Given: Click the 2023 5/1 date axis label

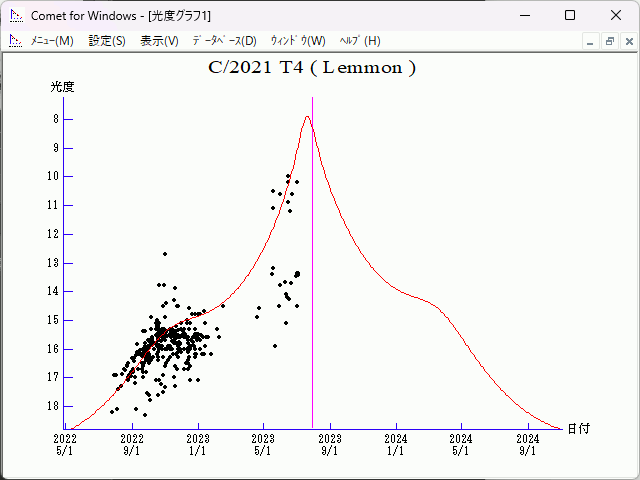Looking at the screenshot, I should (263, 445).
